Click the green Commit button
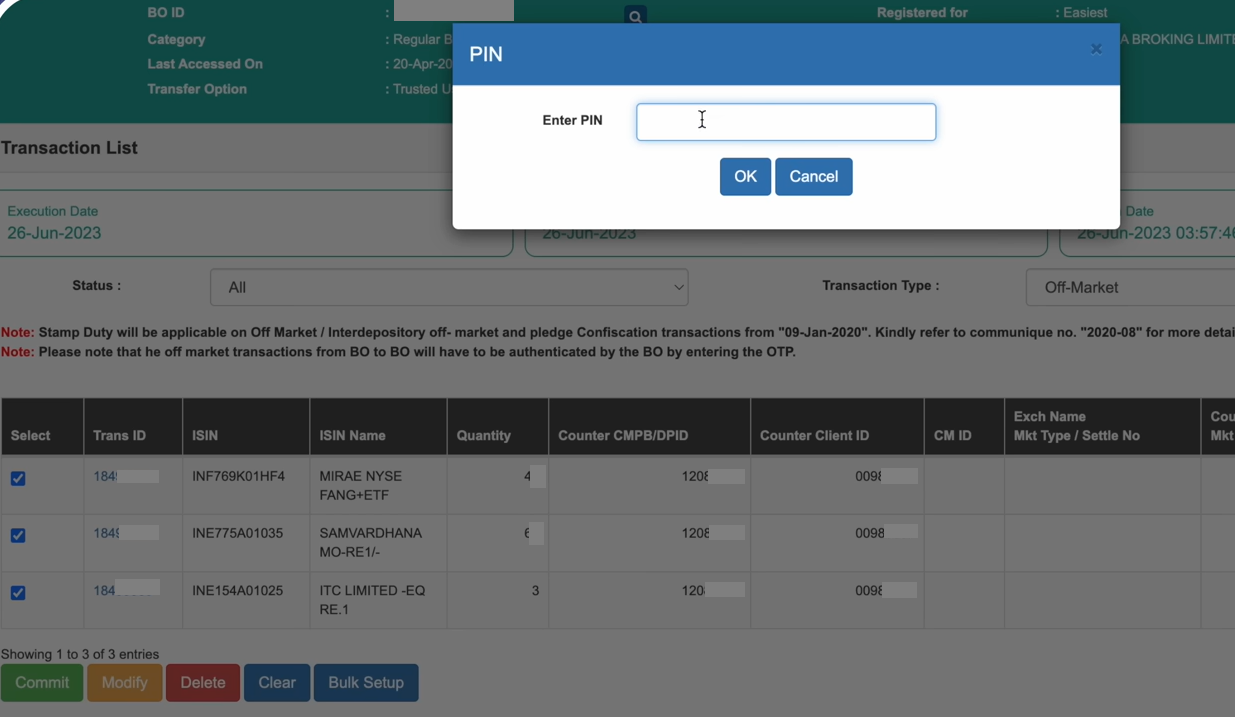The image size is (1235, 718). [42, 683]
